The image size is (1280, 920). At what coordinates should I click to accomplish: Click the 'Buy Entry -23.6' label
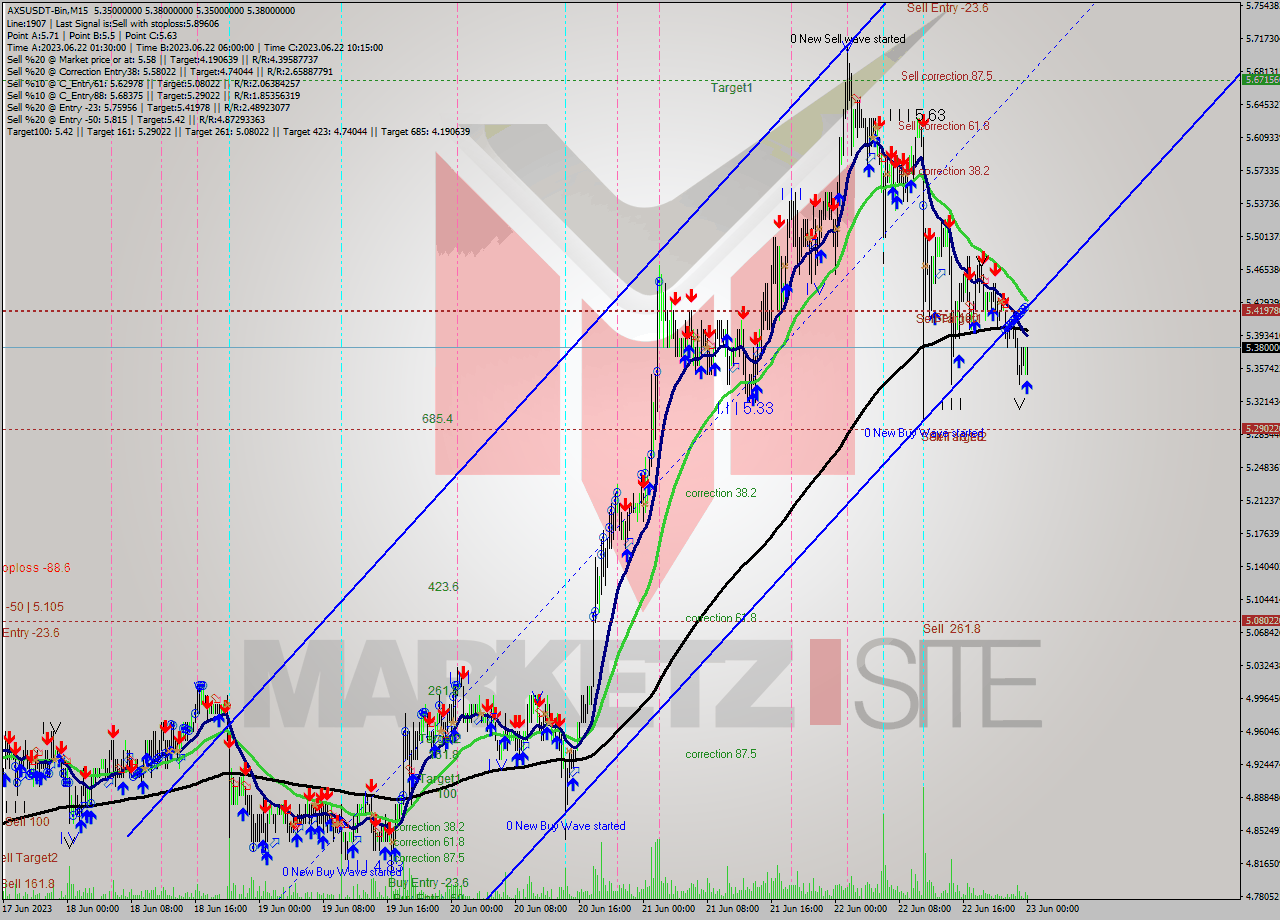tap(428, 883)
